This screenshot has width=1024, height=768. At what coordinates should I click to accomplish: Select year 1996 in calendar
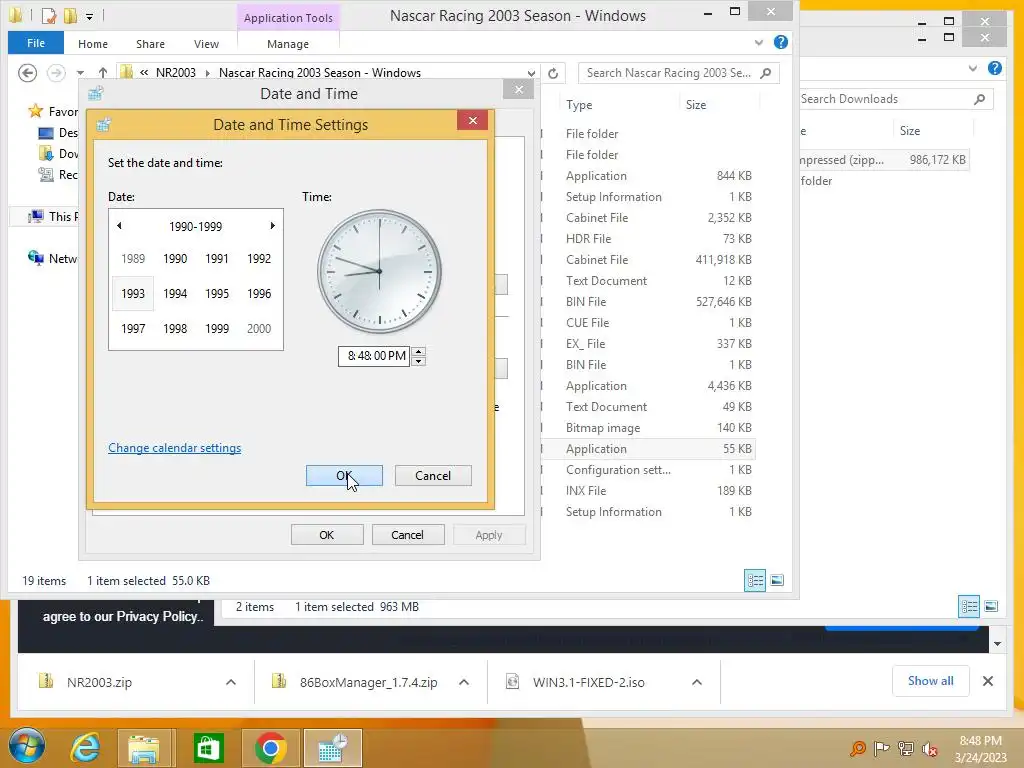click(259, 294)
